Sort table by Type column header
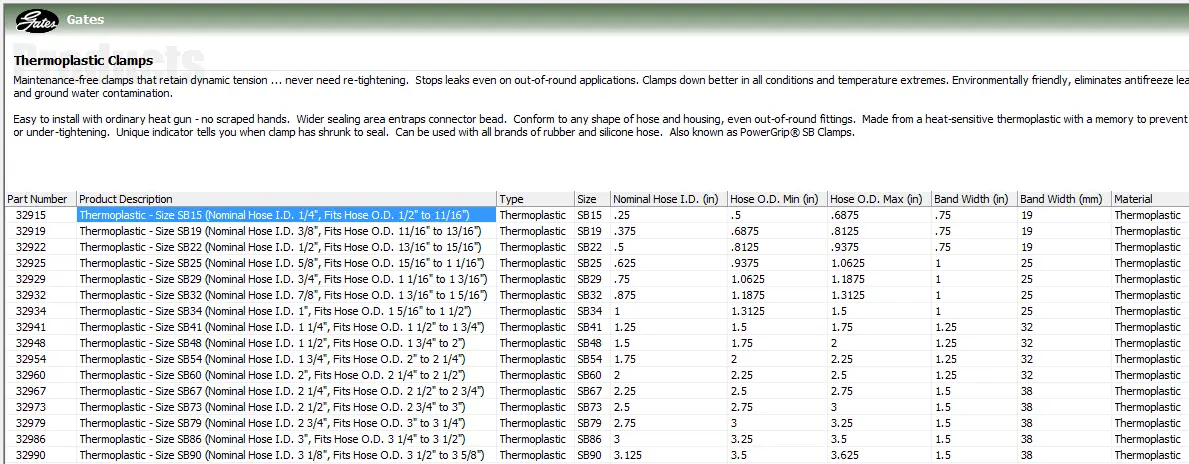1189x464 pixels. (535, 199)
